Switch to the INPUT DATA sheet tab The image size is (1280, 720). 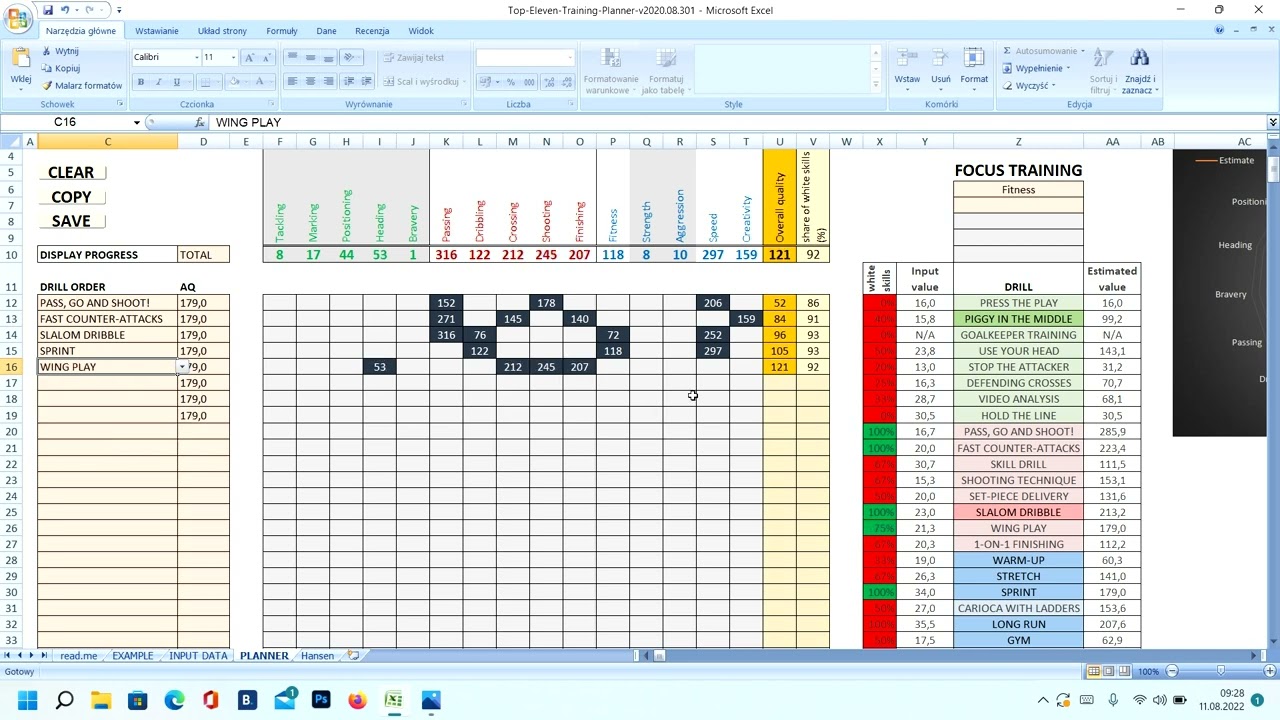click(x=198, y=656)
